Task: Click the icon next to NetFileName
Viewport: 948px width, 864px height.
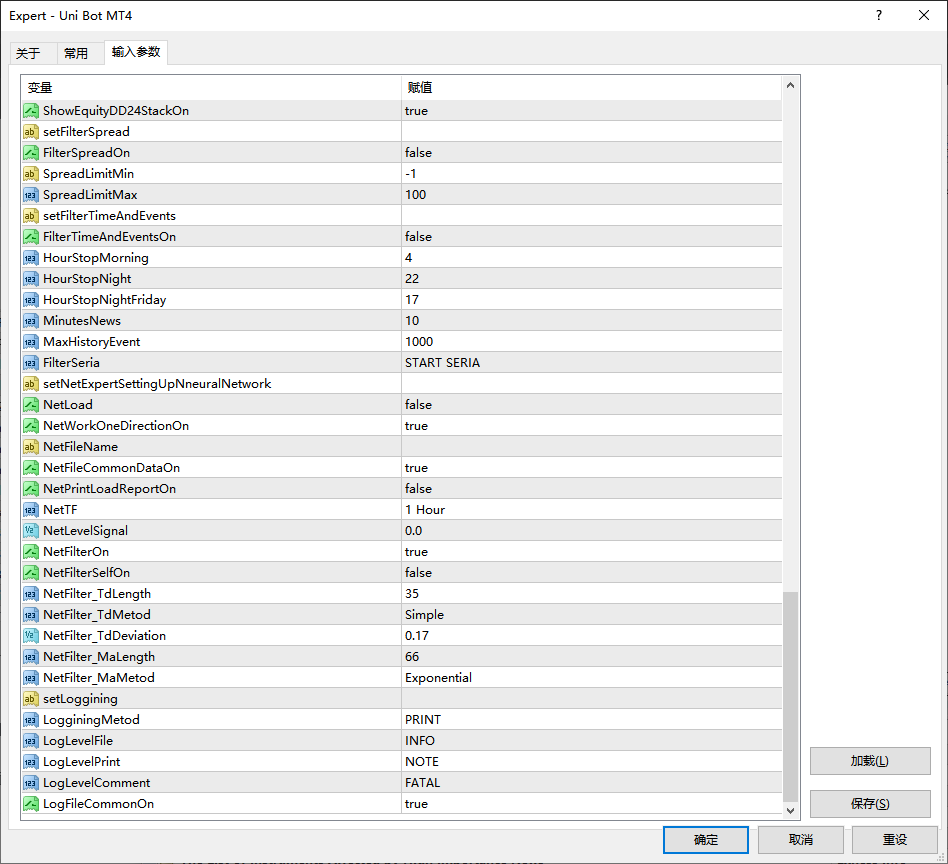Action: tap(31, 447)
